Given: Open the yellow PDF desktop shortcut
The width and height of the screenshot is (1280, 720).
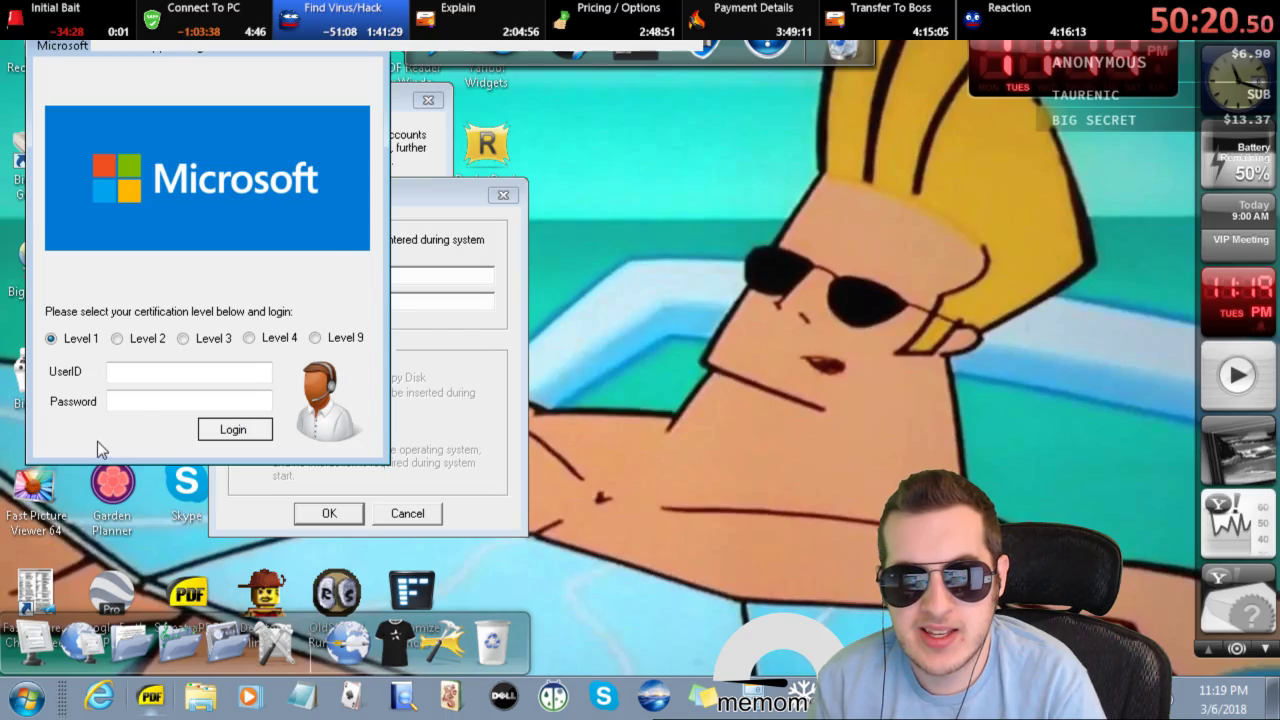Looking at the screenshot, I should pos(188,593).
